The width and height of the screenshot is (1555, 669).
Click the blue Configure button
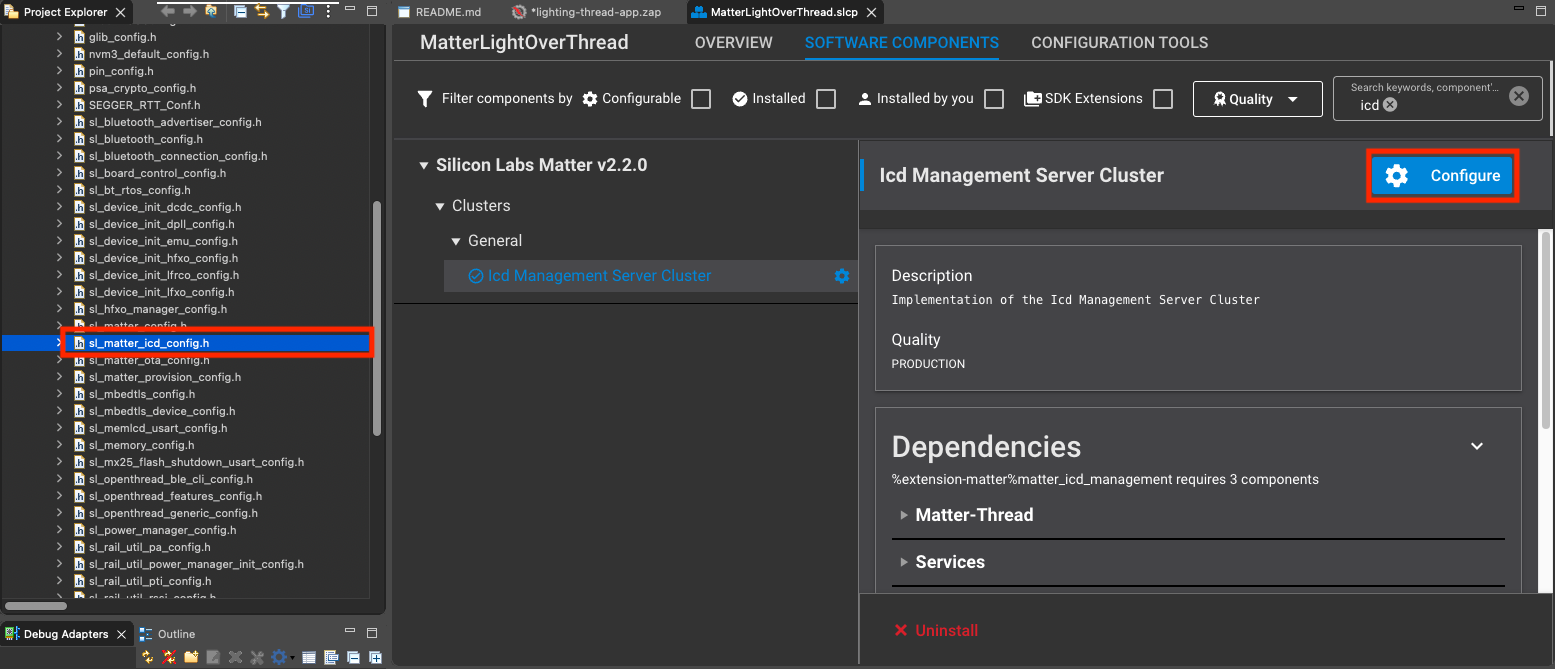pos(1443,176)
